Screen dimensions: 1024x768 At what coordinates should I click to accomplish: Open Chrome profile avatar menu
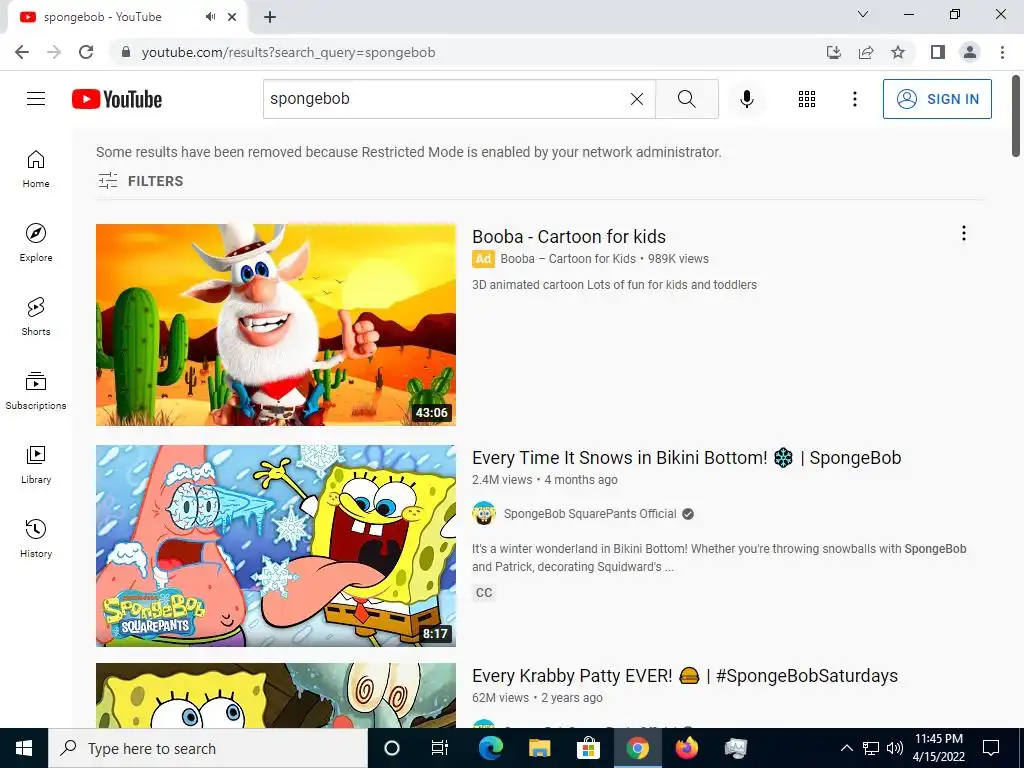tap(970, 52)
